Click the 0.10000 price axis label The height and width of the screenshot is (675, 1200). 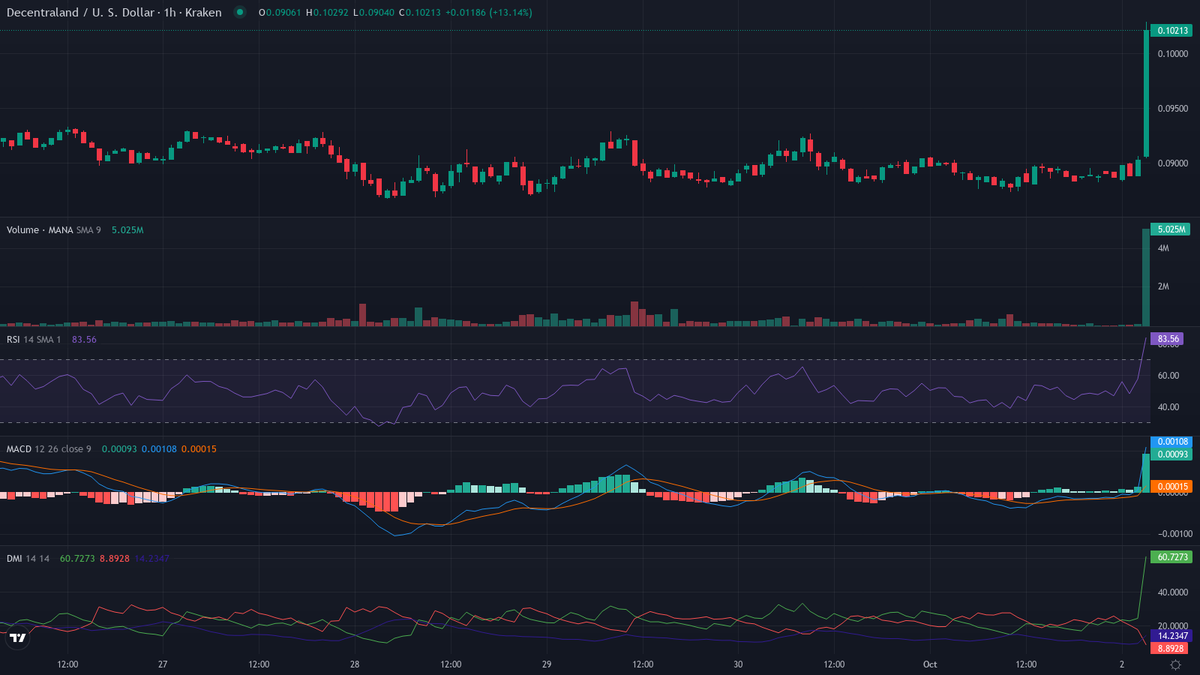tap(1173, 54)
